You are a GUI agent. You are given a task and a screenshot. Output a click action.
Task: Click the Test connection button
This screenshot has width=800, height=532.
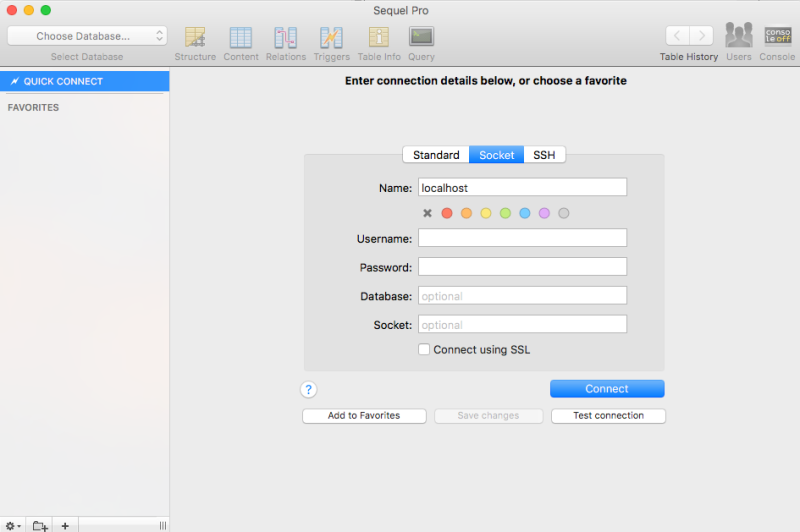(x=608, y=416)
